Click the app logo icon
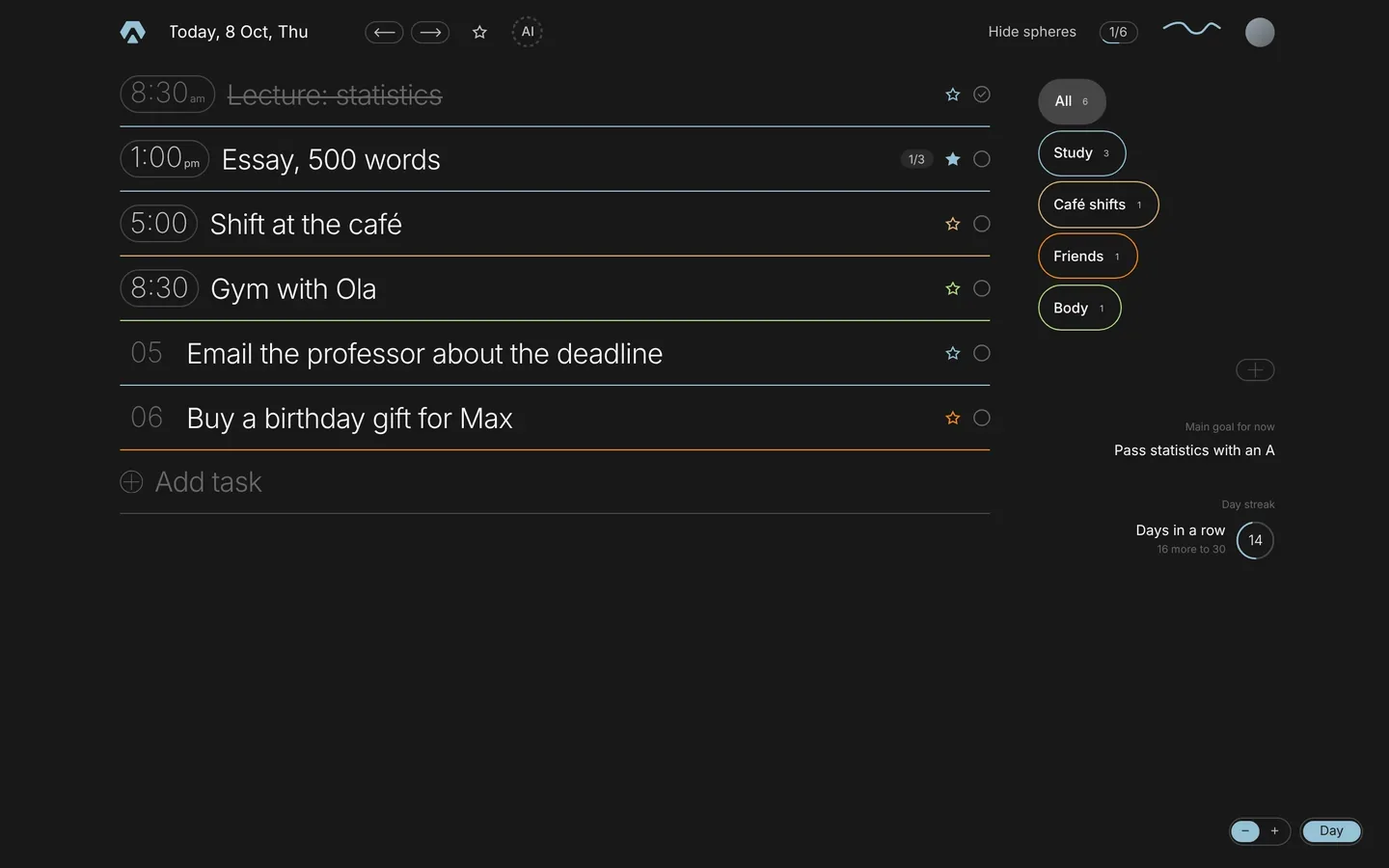The image size is (1389, 868). coord(133,32)
